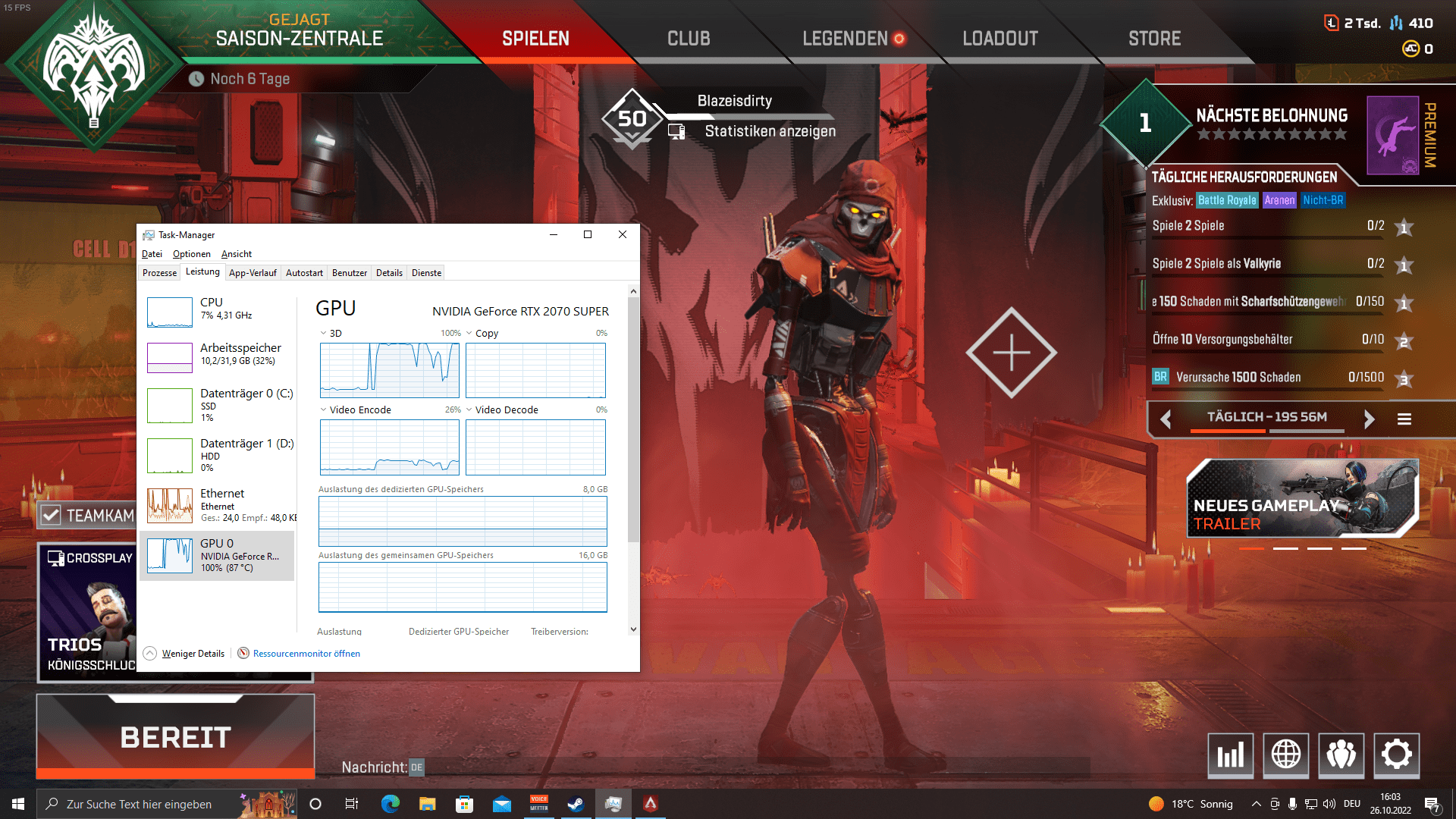1456x819 pixels.
Task: Expand the Copy engine graph dropdown
Action: [x=469, y=333]
